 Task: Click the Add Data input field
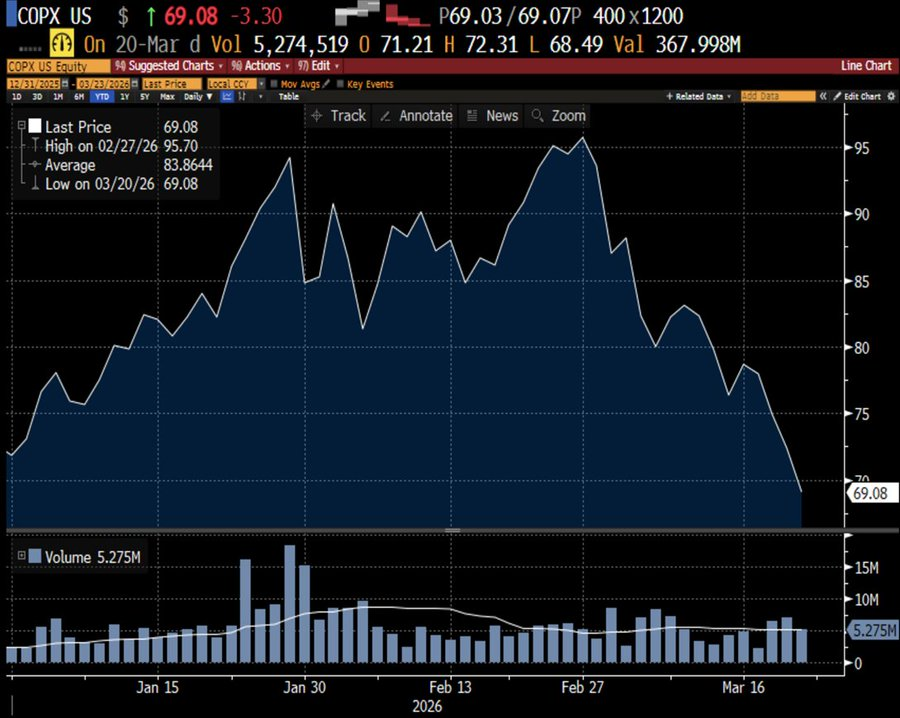[778, 96]
